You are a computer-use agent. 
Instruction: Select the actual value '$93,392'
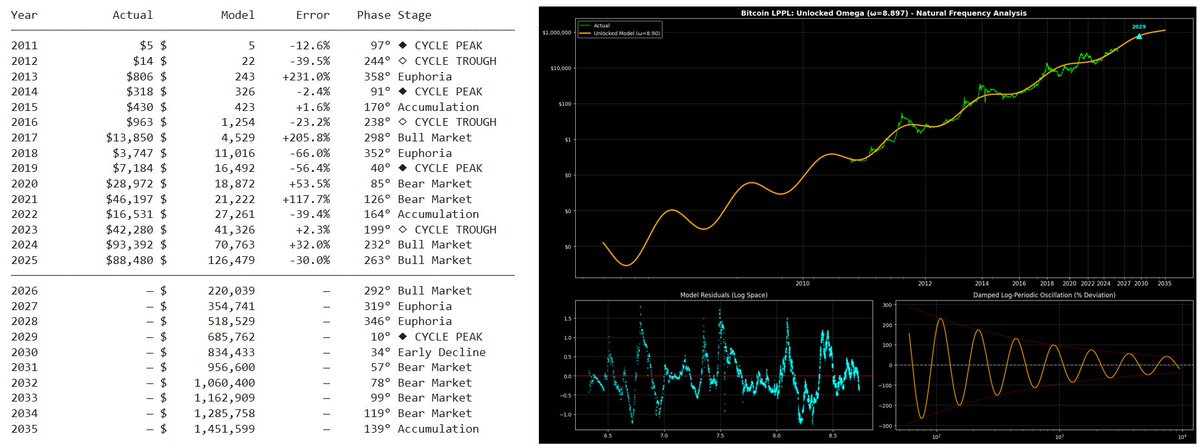click(x=130, y=245)
